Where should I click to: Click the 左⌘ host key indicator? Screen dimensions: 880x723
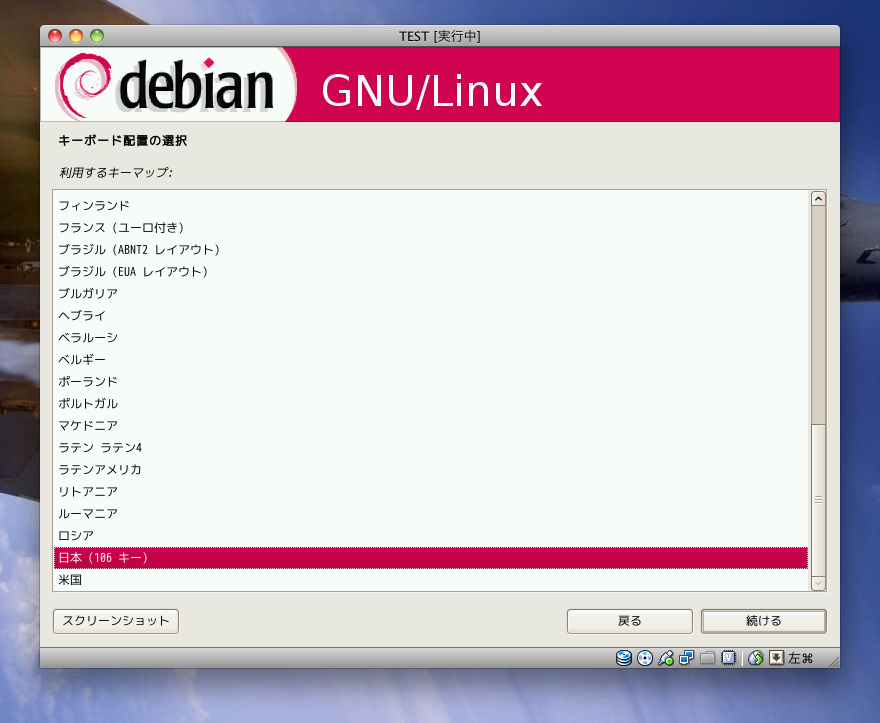tap(800, 658)
